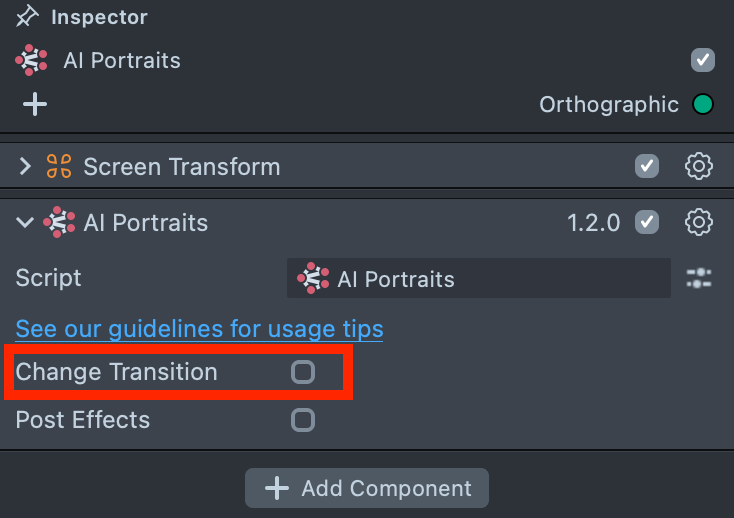Enable the Post Effects checkbox
The height and width of the screenshot is (518, 734).
302,420
